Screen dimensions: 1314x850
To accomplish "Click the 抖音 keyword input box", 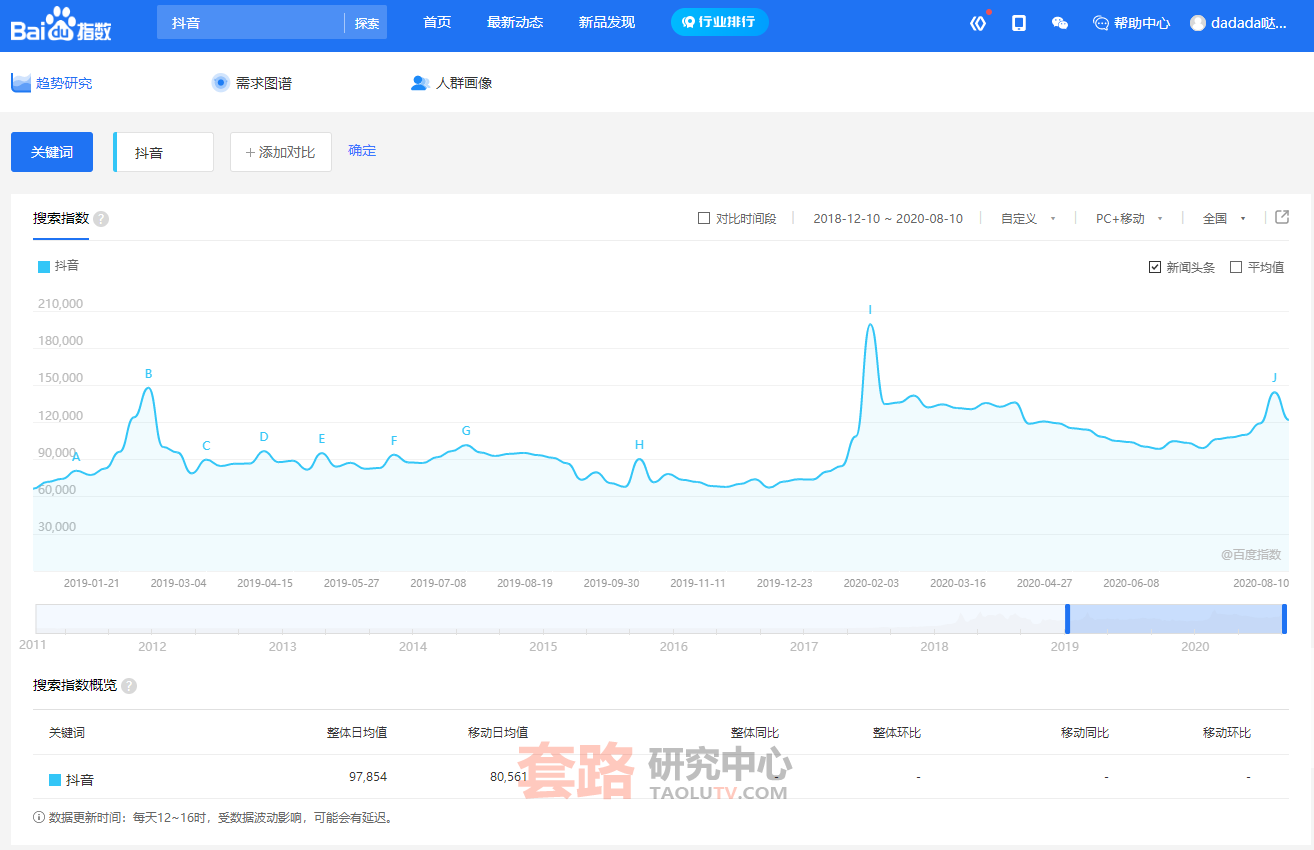I will pyautogui.click(x=164, y=152).
